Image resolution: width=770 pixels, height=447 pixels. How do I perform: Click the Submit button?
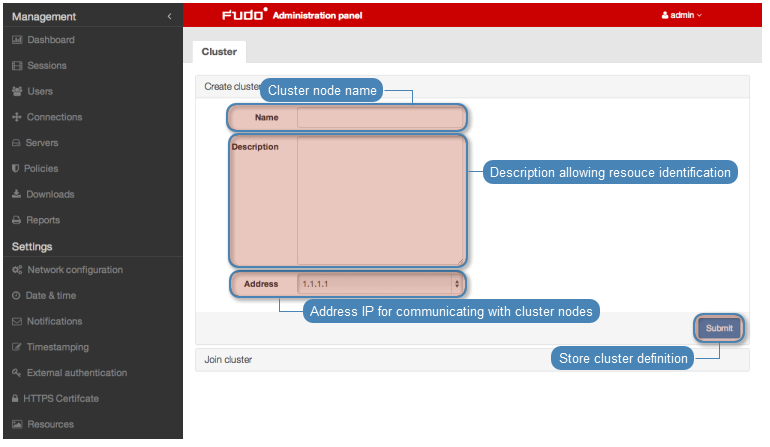tap(719, 328)
